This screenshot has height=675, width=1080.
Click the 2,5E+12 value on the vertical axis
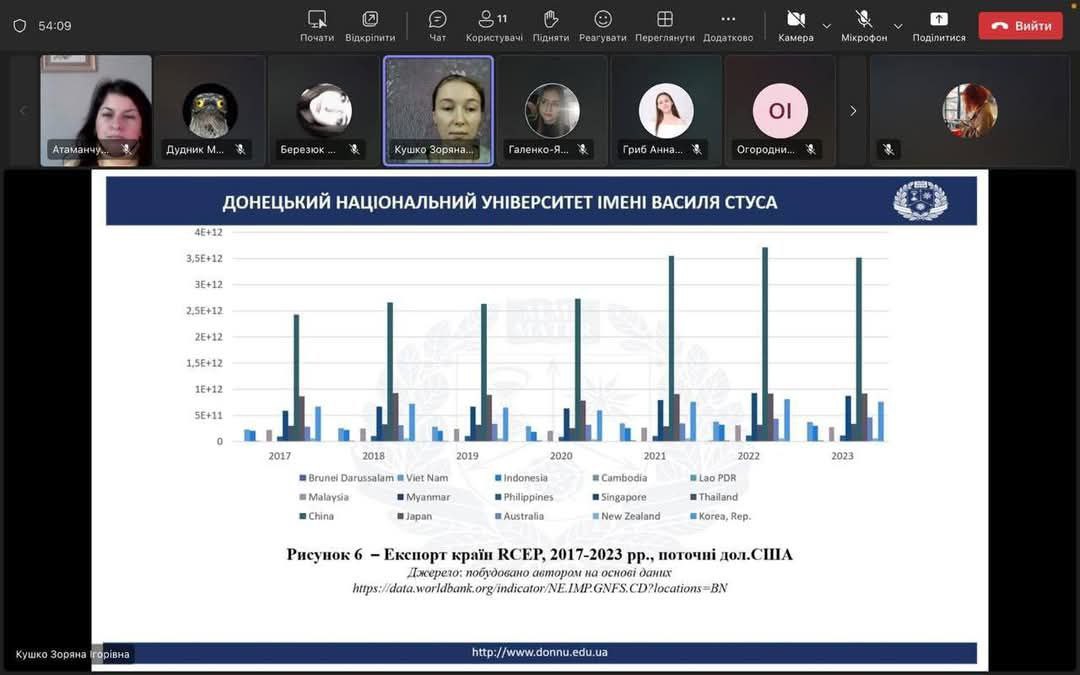(205, 311)
